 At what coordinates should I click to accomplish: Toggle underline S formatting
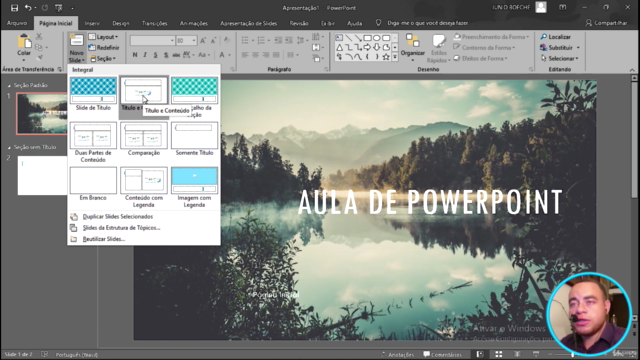coord(156,55)
